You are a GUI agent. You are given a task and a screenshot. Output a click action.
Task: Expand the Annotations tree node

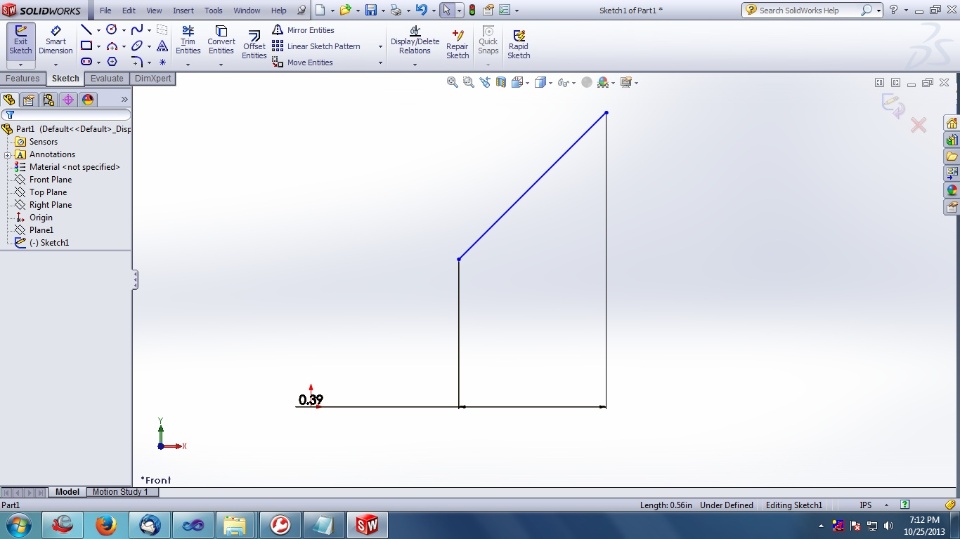[x=7, y=155]
